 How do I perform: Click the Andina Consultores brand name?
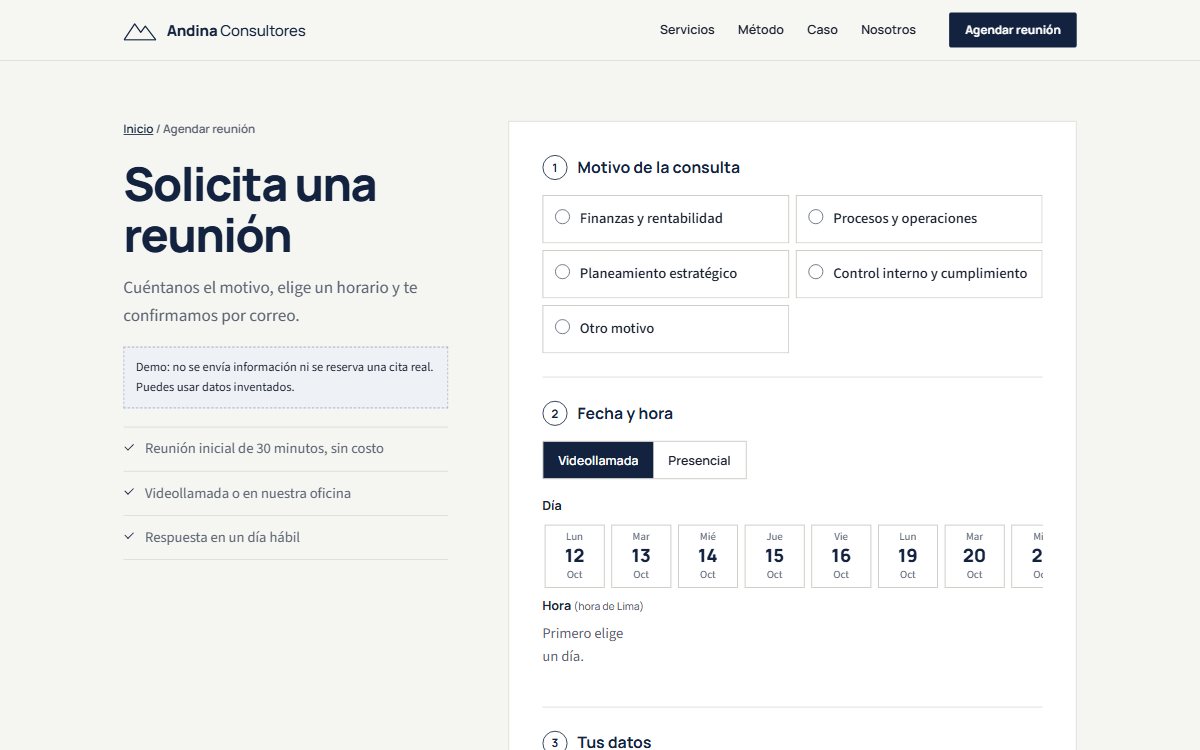(x=236, y=31)
